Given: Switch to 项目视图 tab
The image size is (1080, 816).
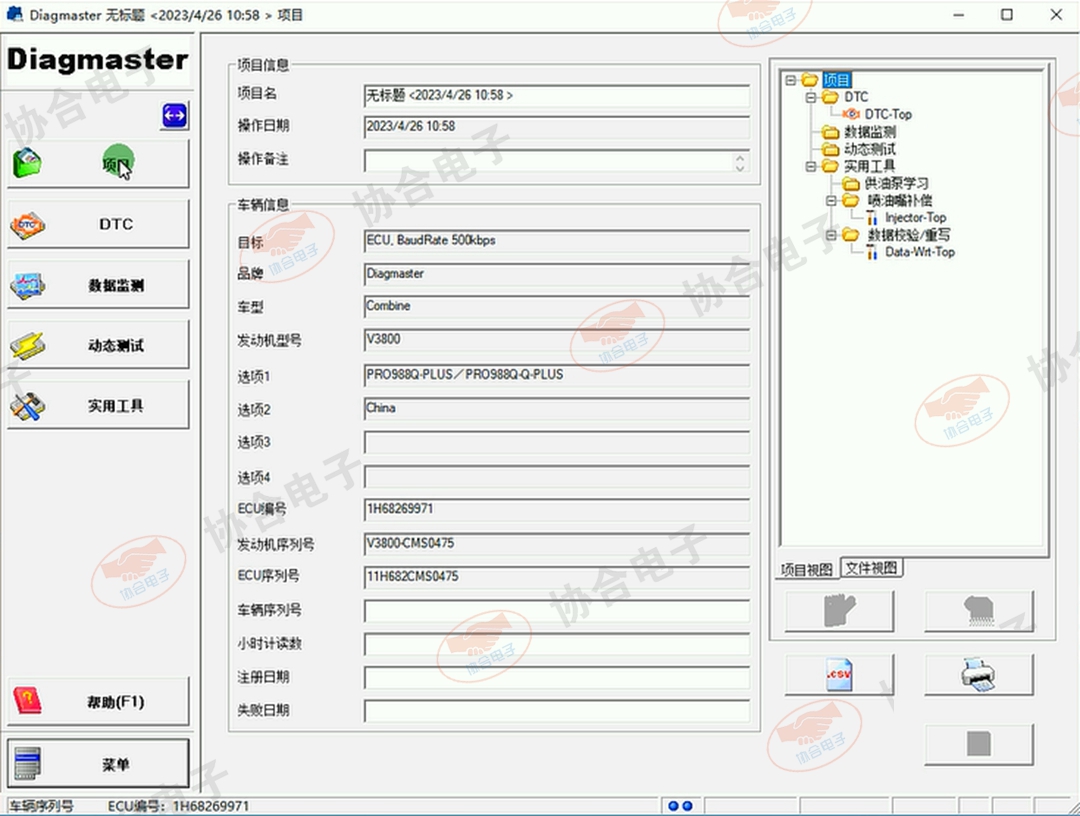Looking at the screenshot, I should tap(807, 569).
